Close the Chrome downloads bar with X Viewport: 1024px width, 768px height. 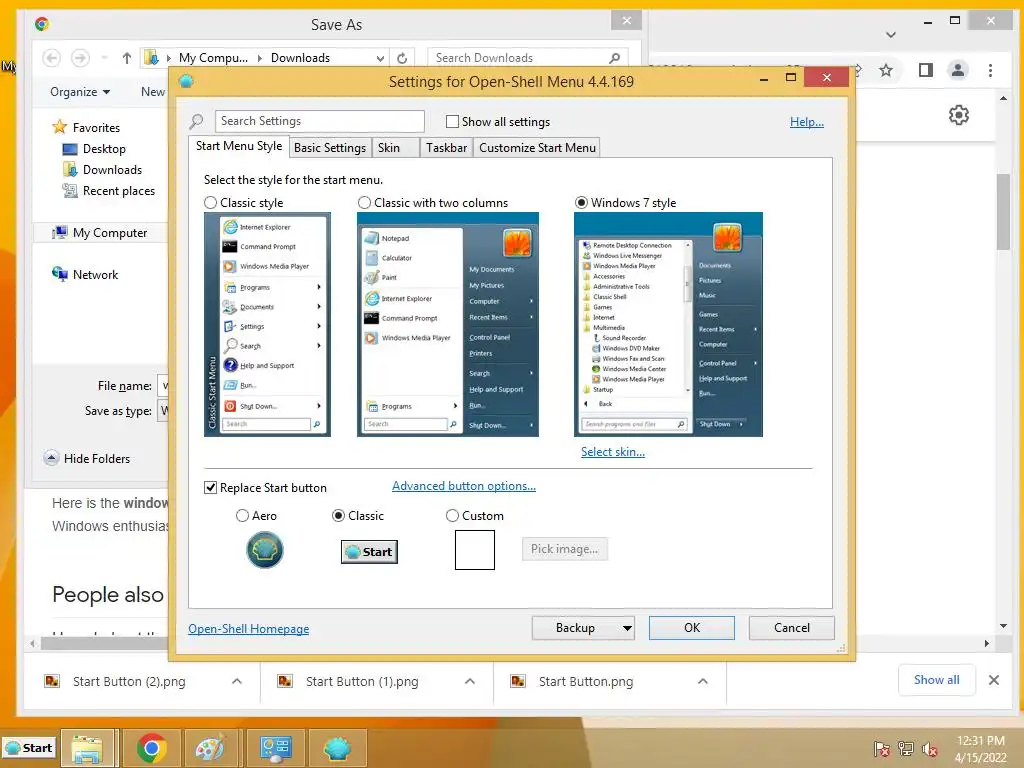point(994,680)
